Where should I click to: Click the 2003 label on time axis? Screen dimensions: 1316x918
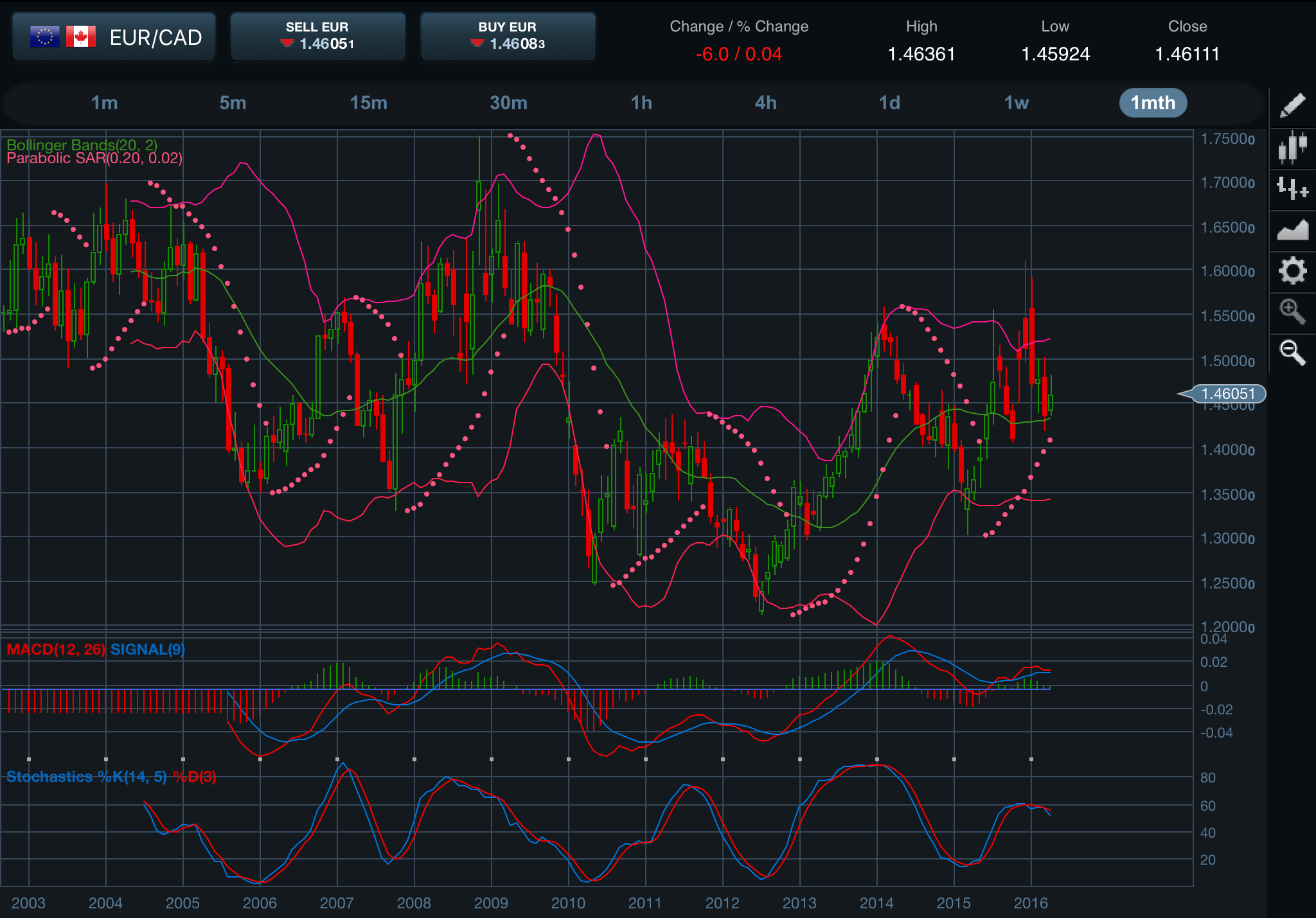point(28,903)
